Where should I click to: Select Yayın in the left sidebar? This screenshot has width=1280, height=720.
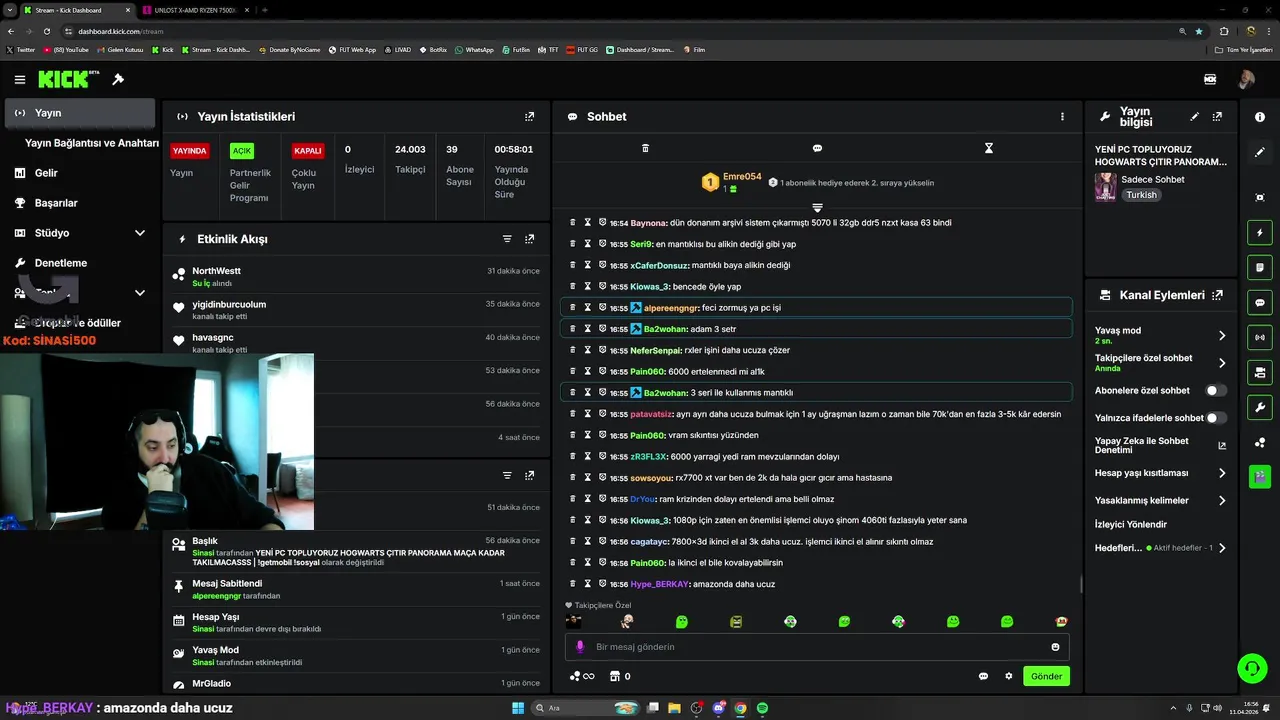[x=80, y=113]
